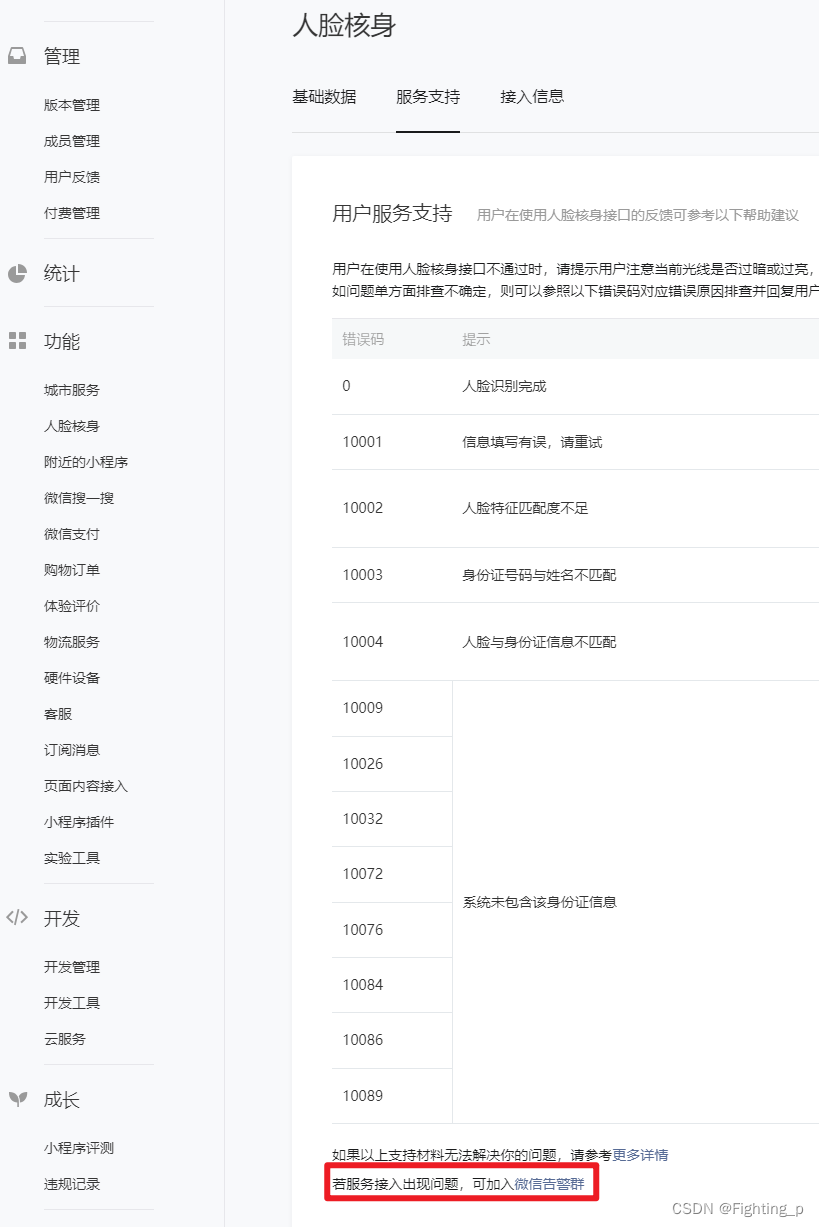This screenshot has height=1227, width=819.
Task: Open 版本管理 in the sidebar
Action: click(x=72, y=105)
